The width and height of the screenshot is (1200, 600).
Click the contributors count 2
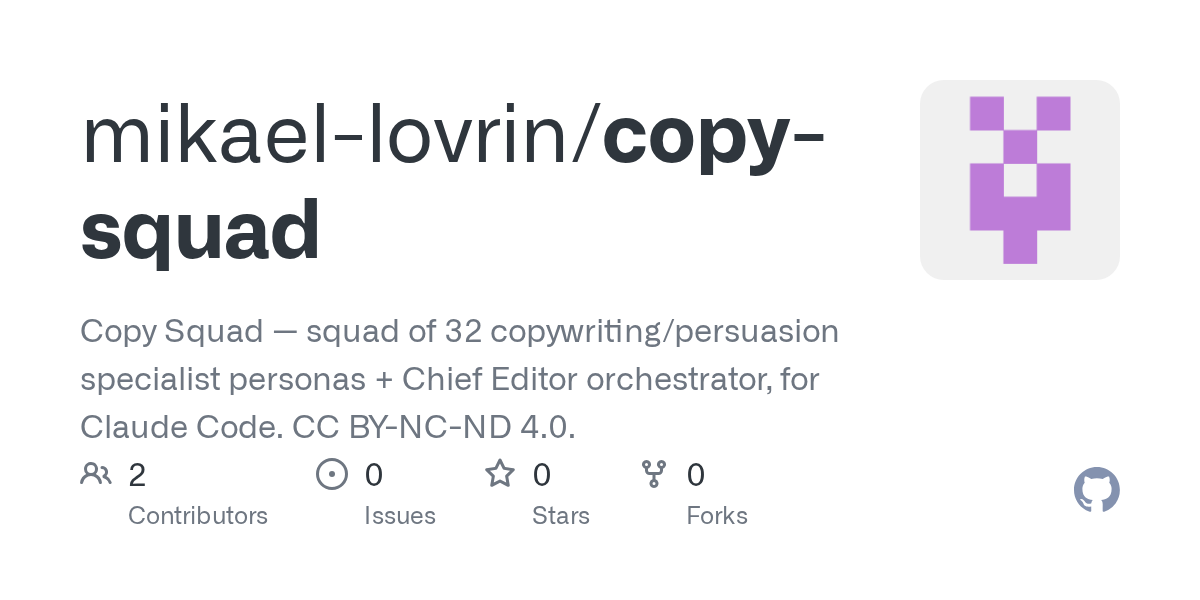137,475
